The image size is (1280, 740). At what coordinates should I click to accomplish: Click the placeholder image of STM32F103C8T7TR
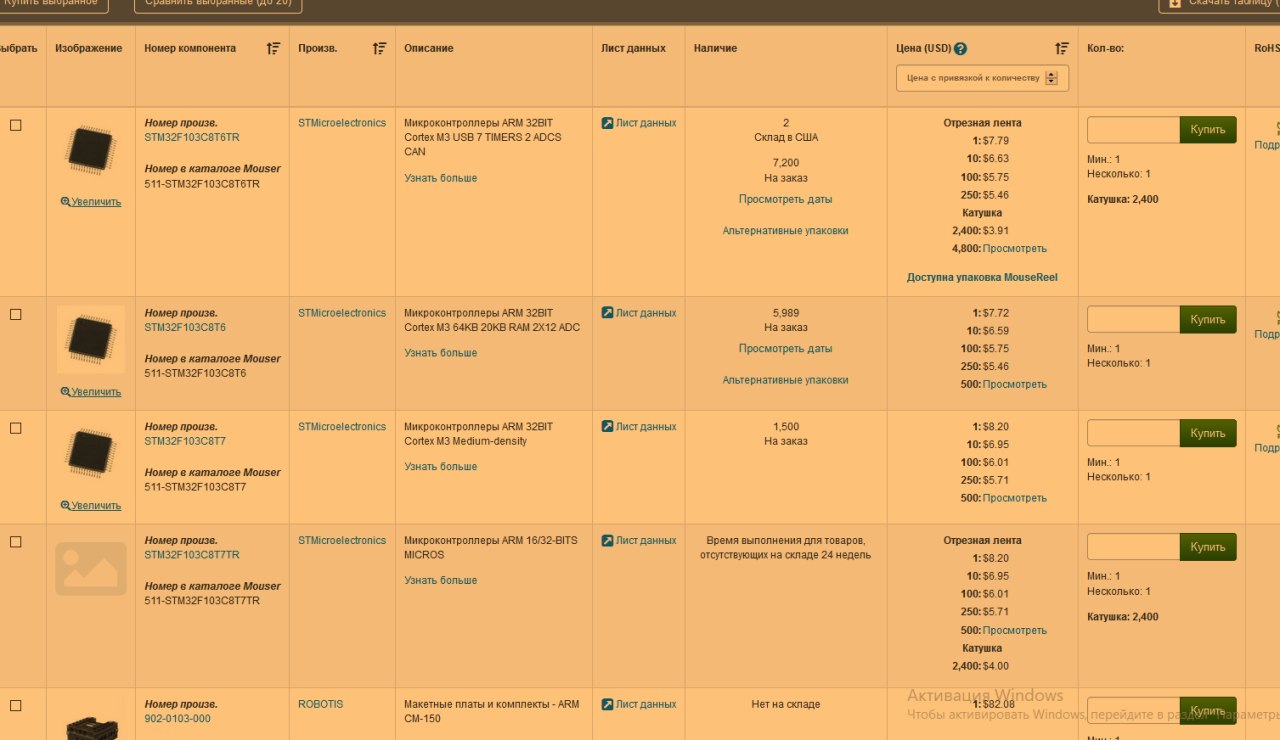(x=91, y=569)
